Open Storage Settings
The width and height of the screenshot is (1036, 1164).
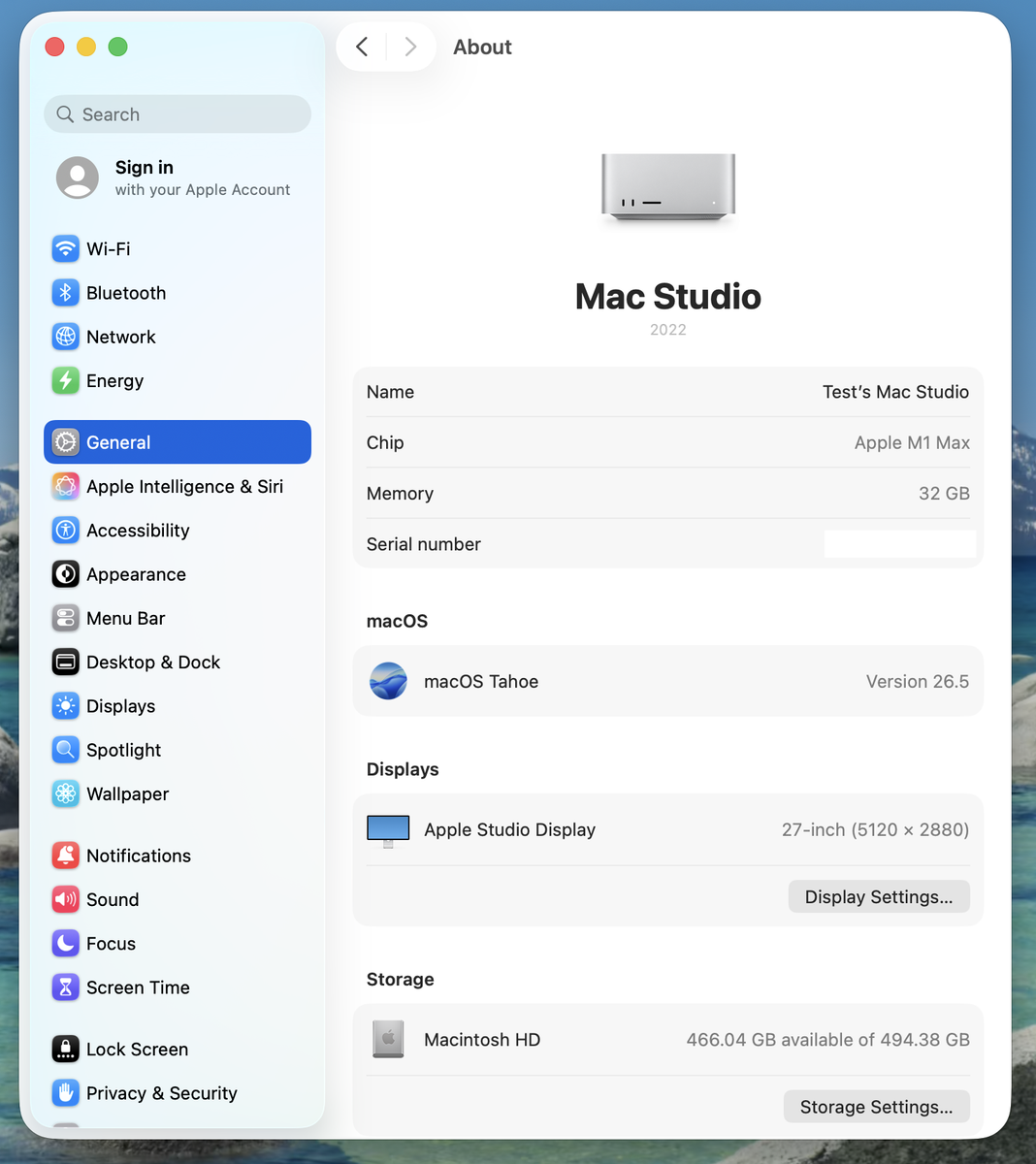point(877,1107)
